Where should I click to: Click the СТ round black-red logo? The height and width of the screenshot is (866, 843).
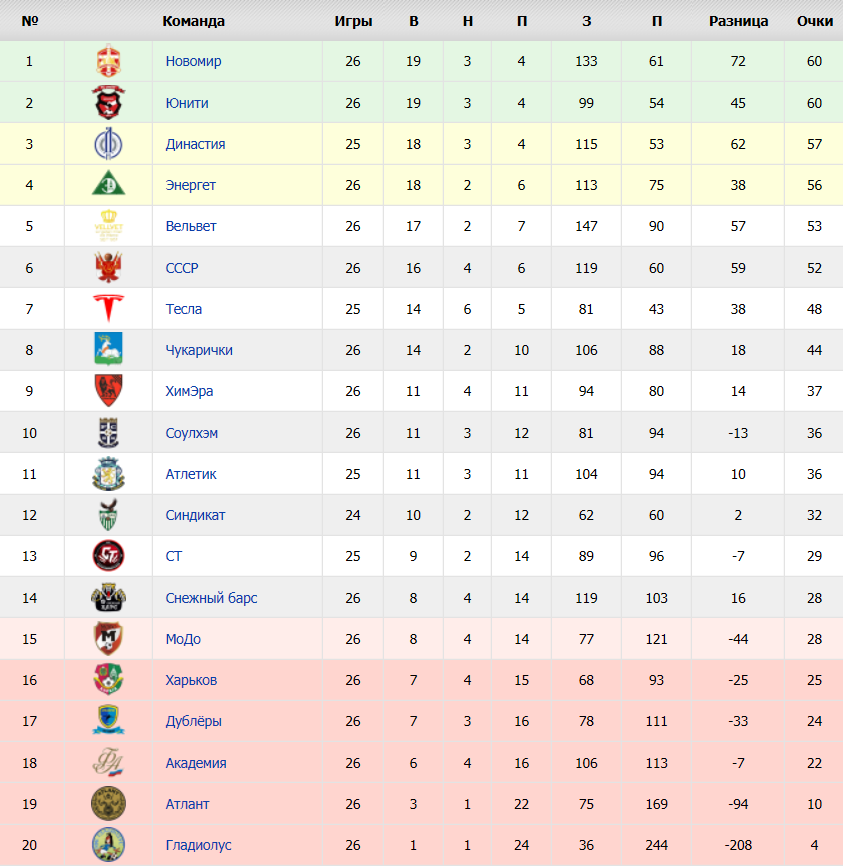pyautogui.click(x=108, y=556)
